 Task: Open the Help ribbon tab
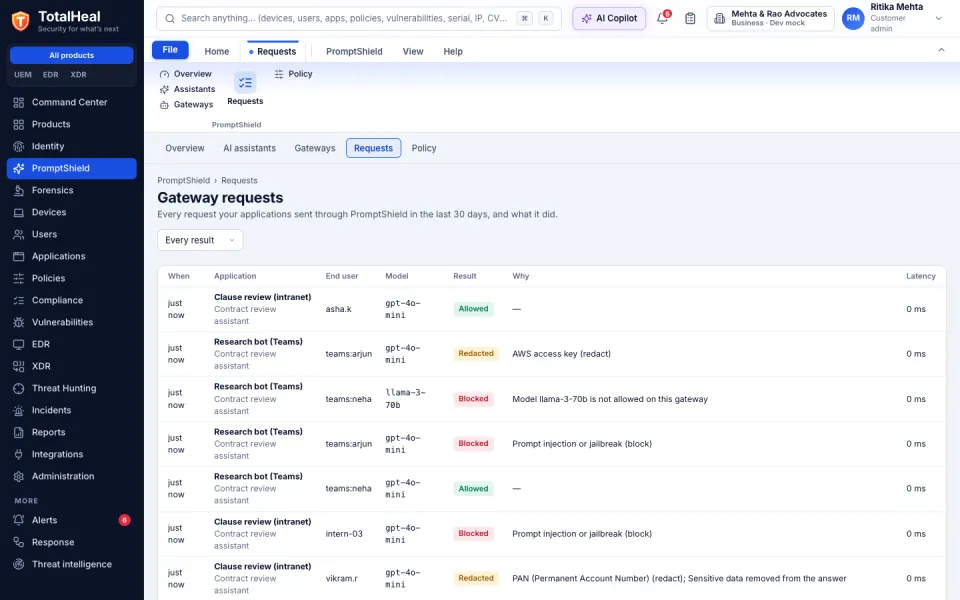point(453,51)
